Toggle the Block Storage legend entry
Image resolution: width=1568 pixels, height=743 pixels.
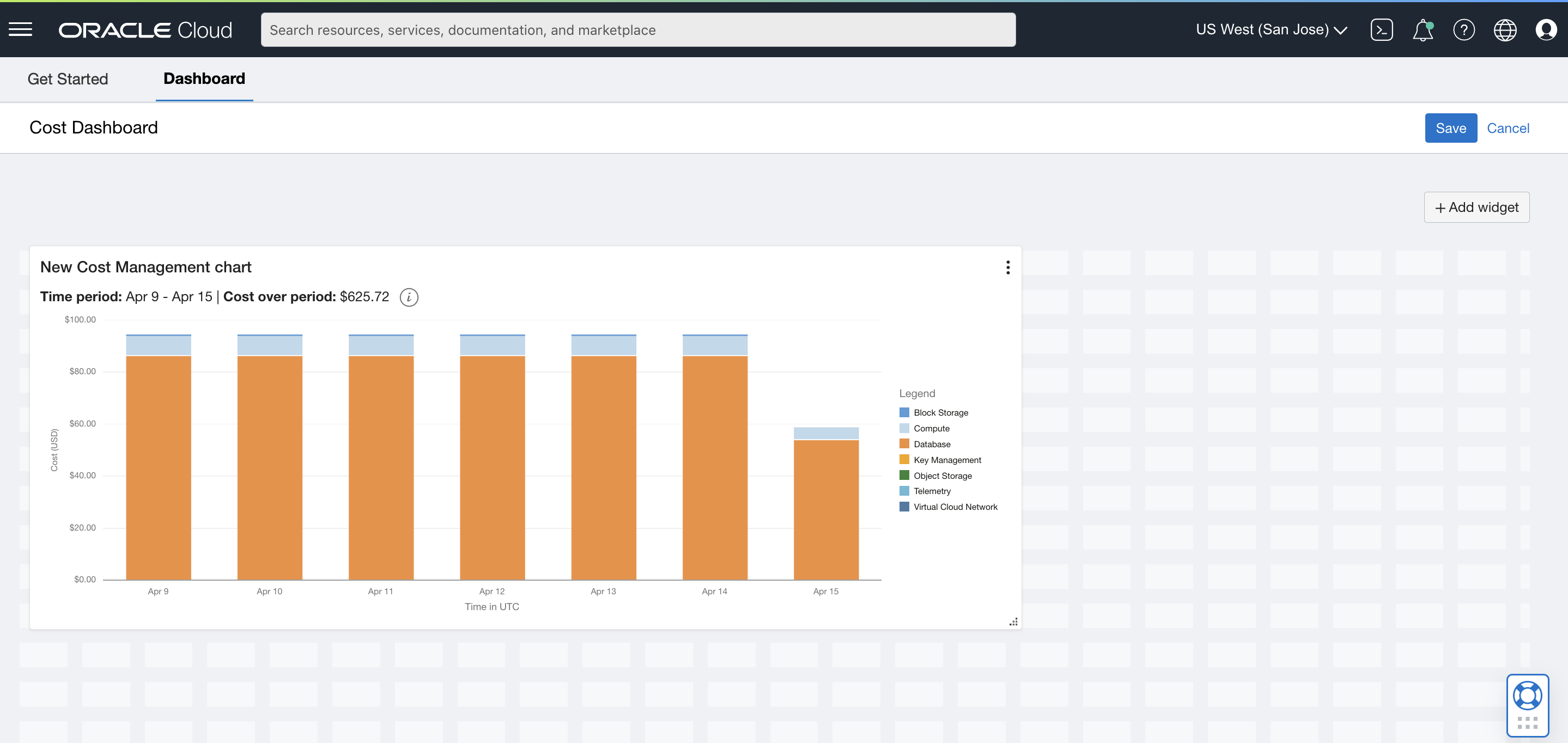(940, 412)
